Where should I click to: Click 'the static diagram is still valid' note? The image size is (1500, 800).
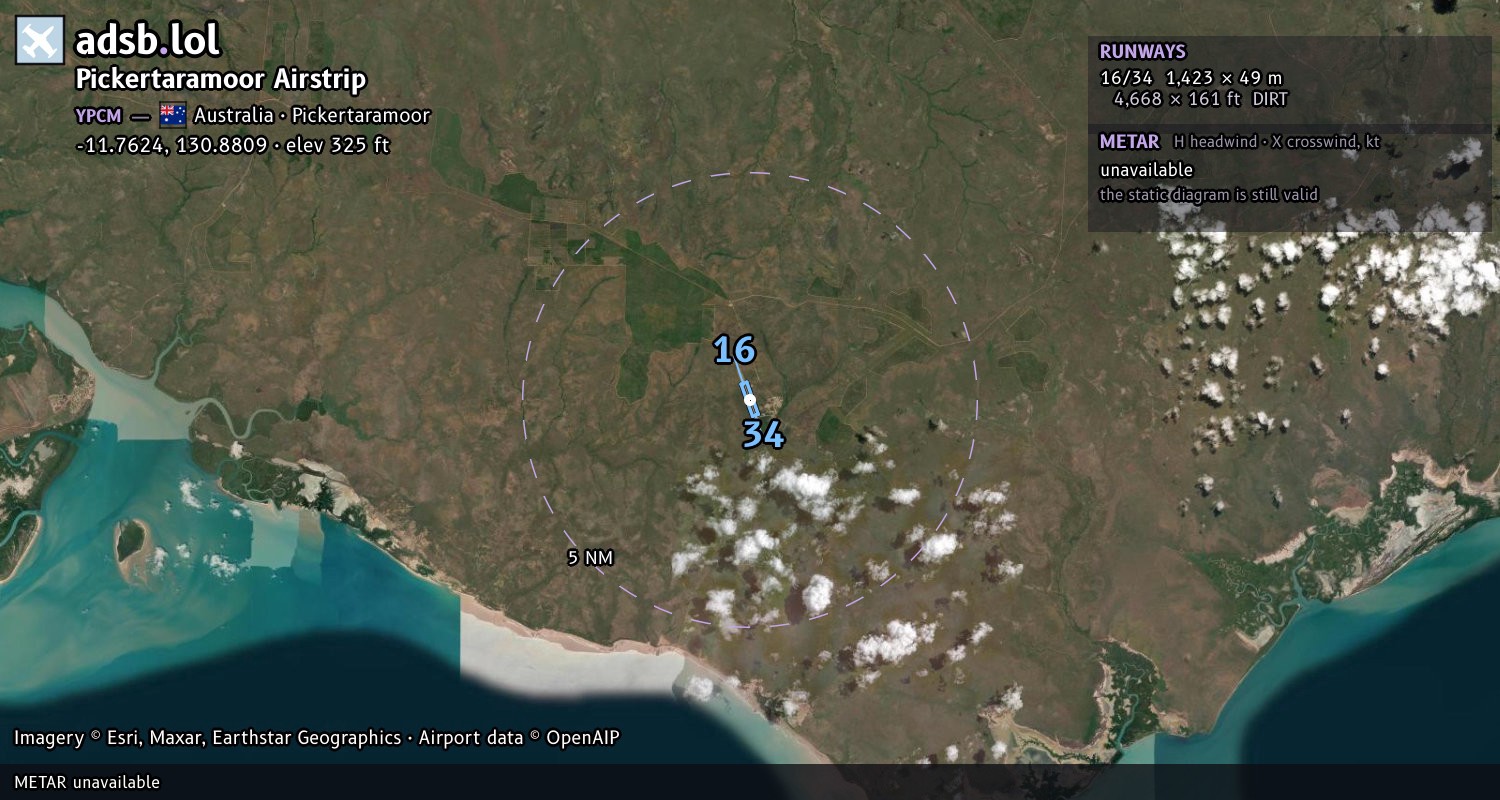[1209, 195]
